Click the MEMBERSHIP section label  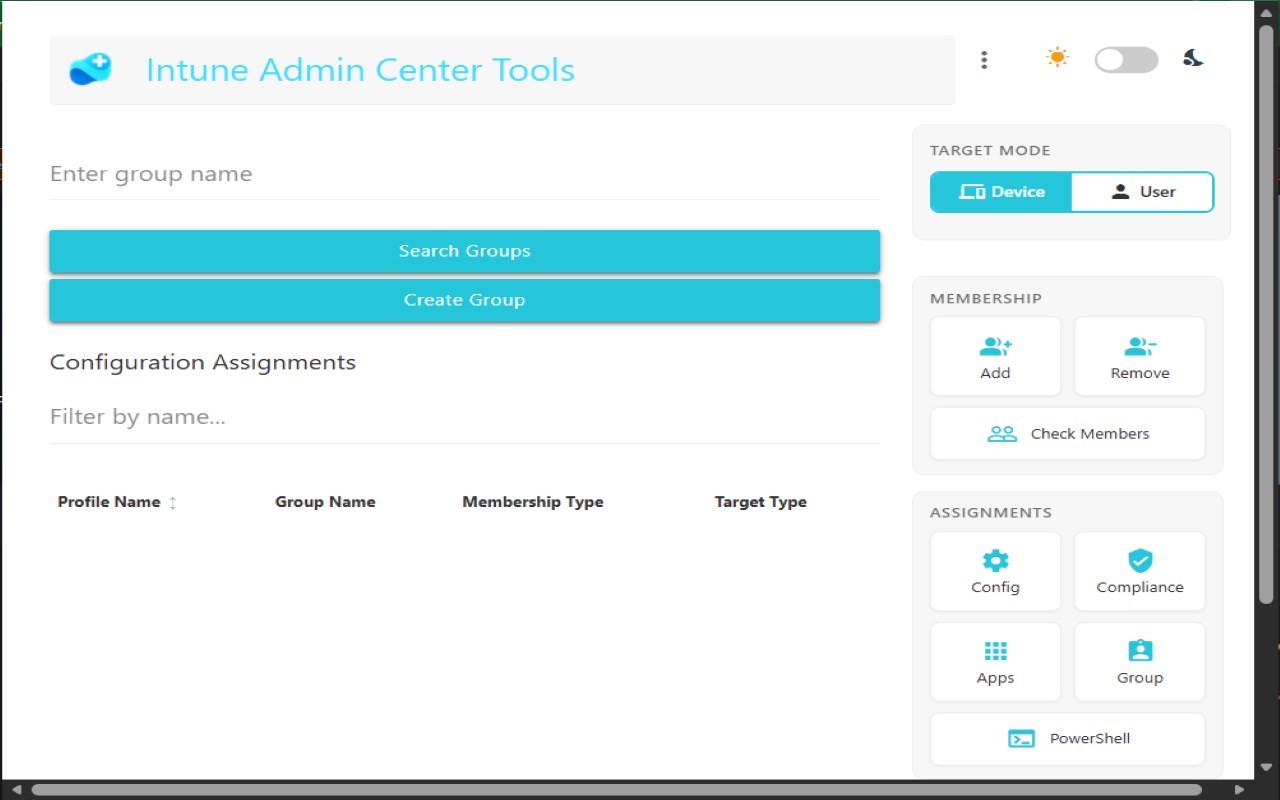coord(986,298)
